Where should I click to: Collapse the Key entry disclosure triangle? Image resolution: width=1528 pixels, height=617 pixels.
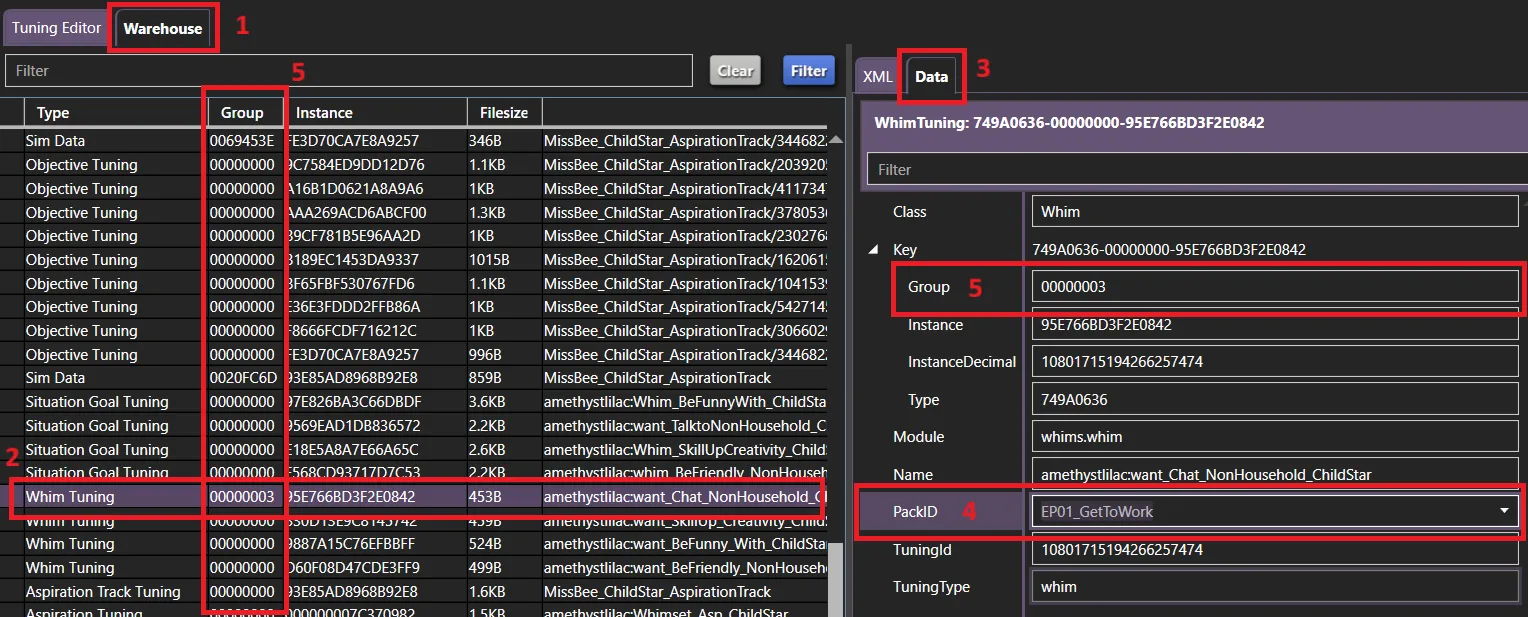click(872, 249)
